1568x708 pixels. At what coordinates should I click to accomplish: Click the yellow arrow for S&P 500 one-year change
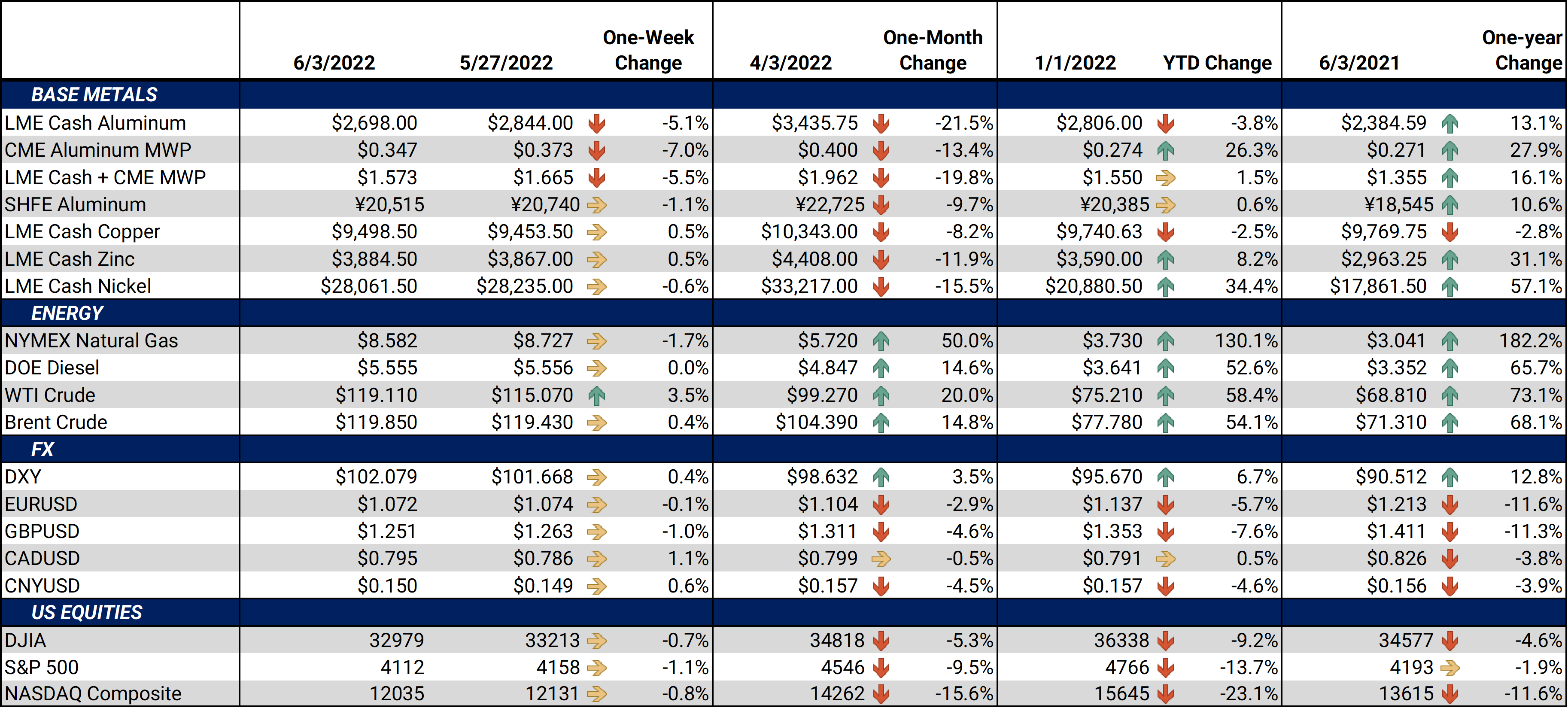[x=1450, y=668]
